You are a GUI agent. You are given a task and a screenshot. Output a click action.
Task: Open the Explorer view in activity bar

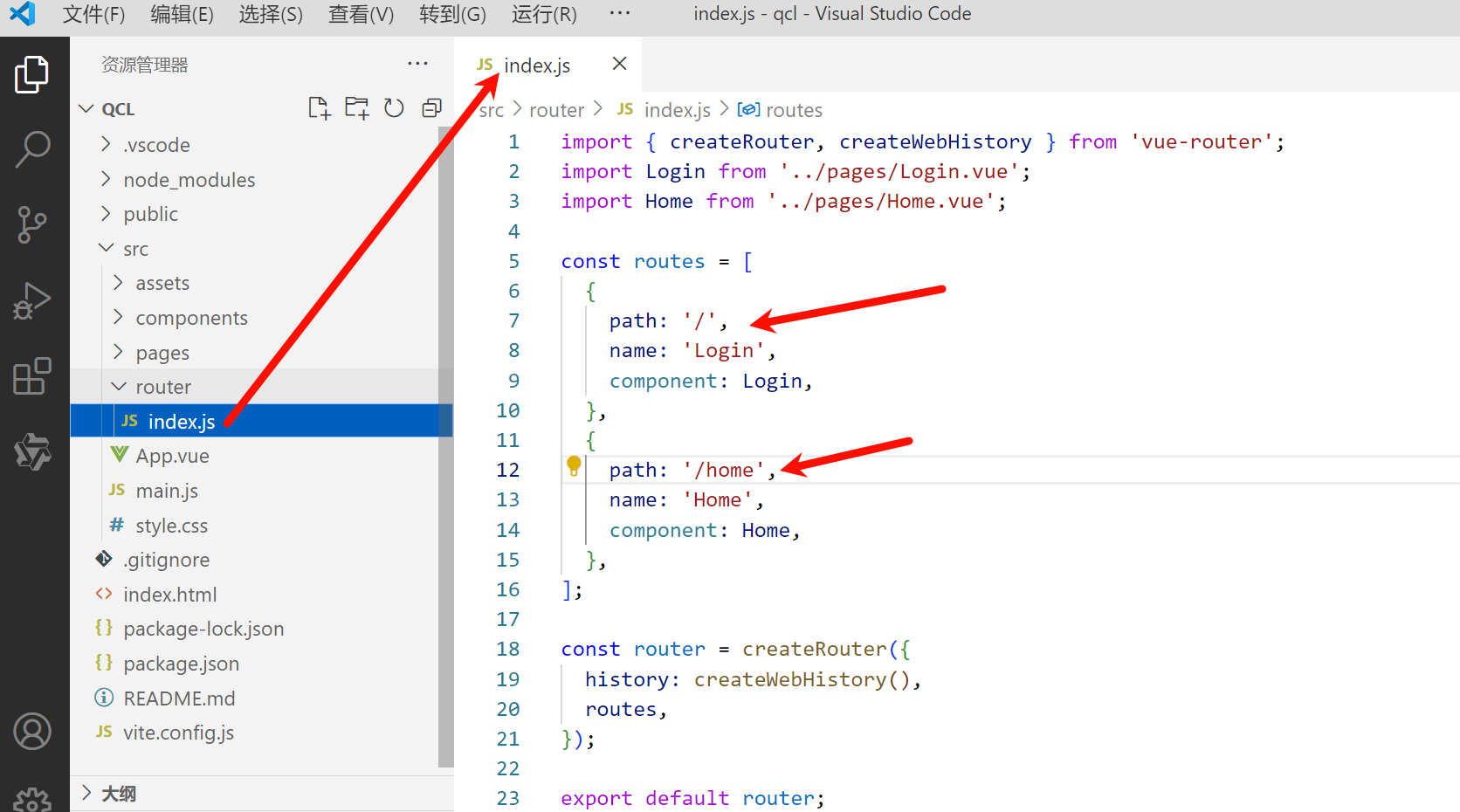tap(32, 74)
